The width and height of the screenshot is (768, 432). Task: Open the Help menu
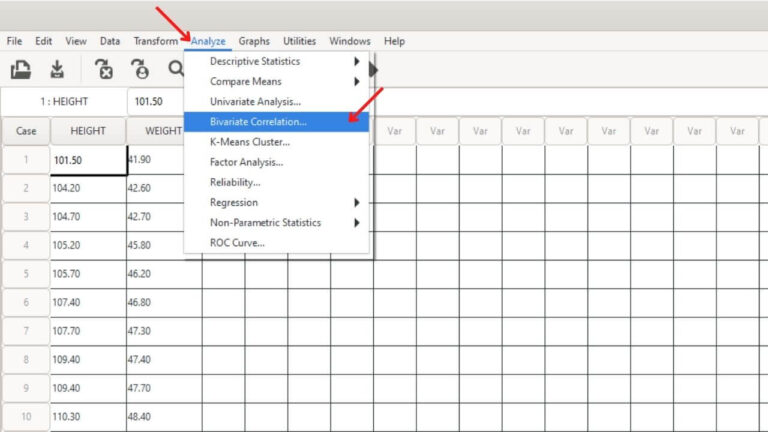[x=394, y=41]
